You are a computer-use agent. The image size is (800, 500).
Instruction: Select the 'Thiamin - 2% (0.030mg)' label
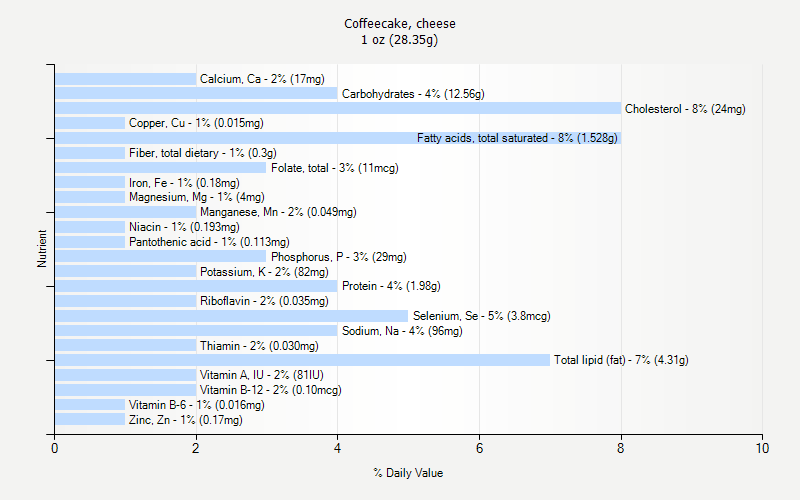click(x=259, y=346)
